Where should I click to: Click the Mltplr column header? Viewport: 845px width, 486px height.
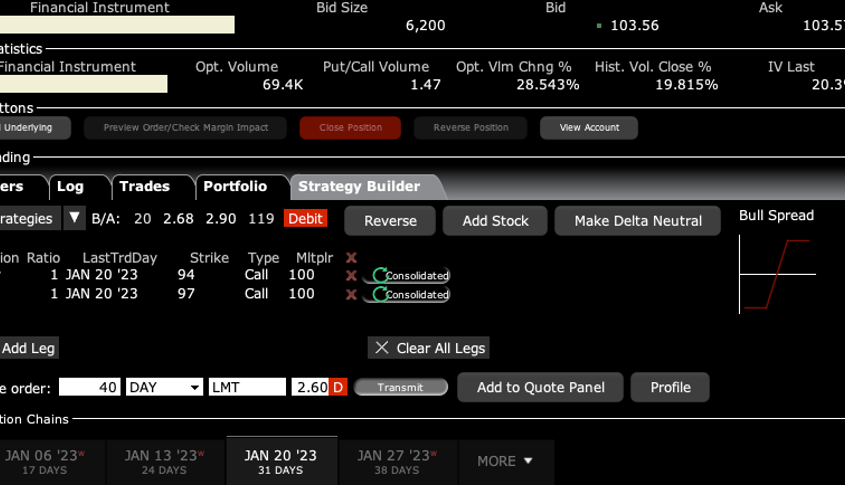click(x=315, y=258)
